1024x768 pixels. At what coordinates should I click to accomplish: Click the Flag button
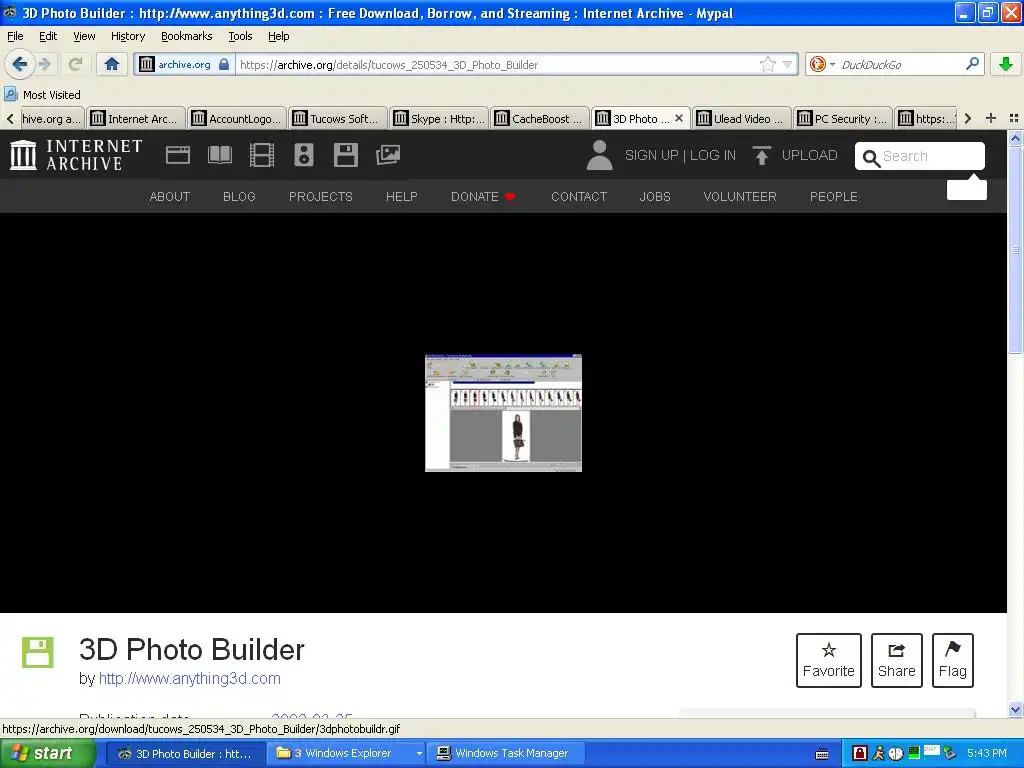tap(953, 660)
